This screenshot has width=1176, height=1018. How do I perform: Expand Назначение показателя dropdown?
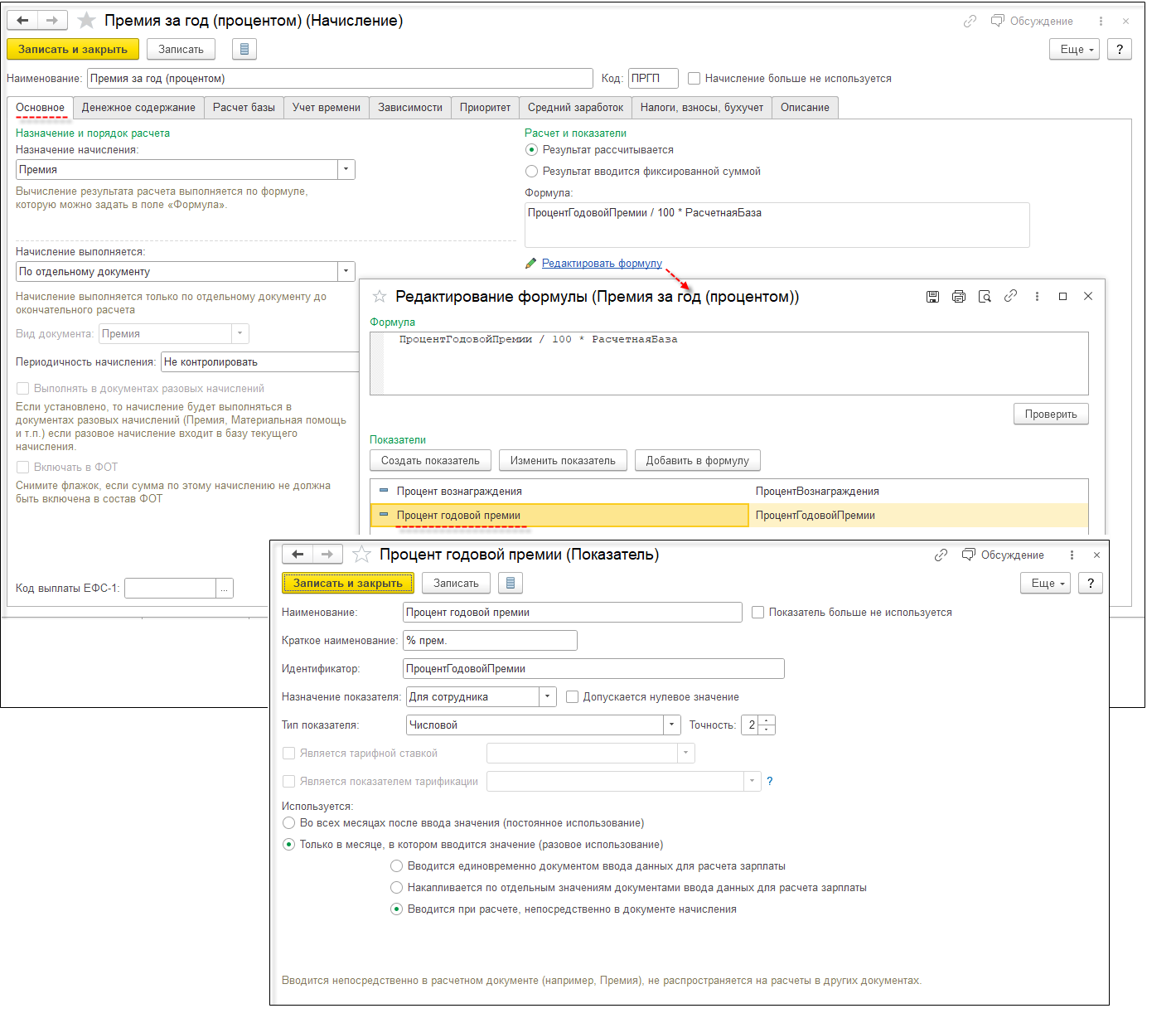pyautogui.click(x=547, y=696)
